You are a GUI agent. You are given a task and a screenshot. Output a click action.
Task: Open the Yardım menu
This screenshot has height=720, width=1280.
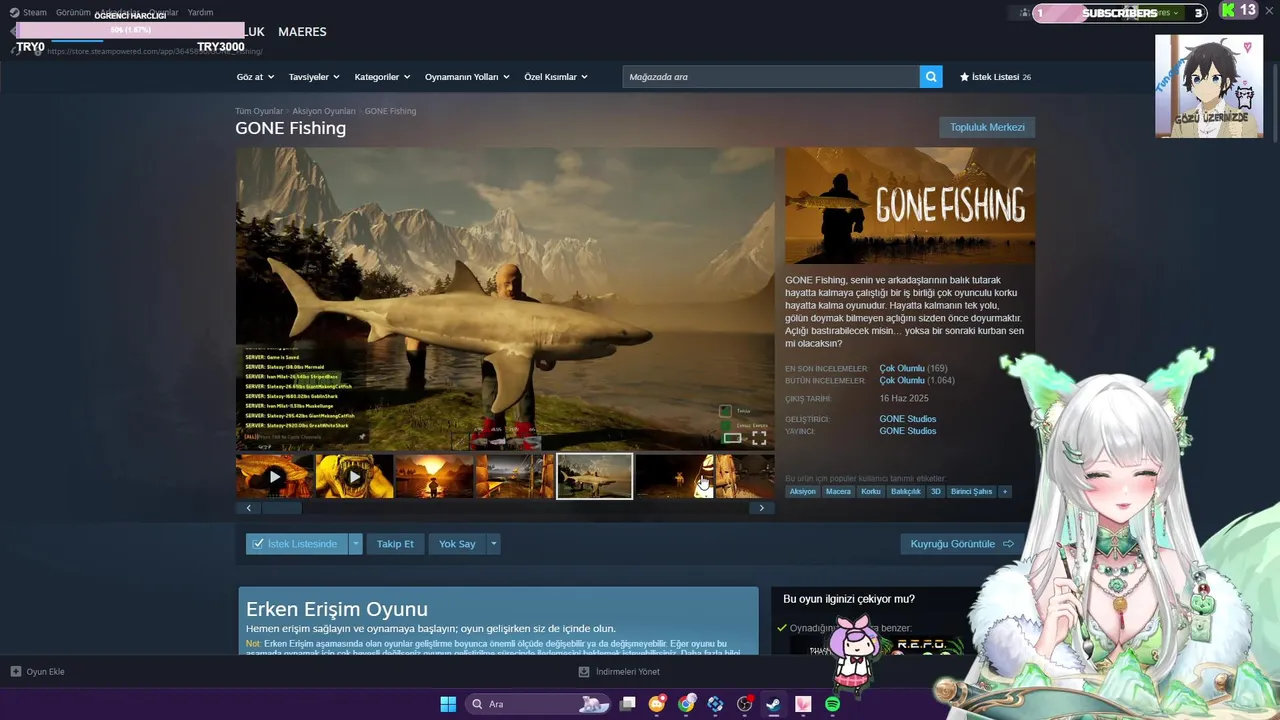pyautogui.click(x=200, y=13)
